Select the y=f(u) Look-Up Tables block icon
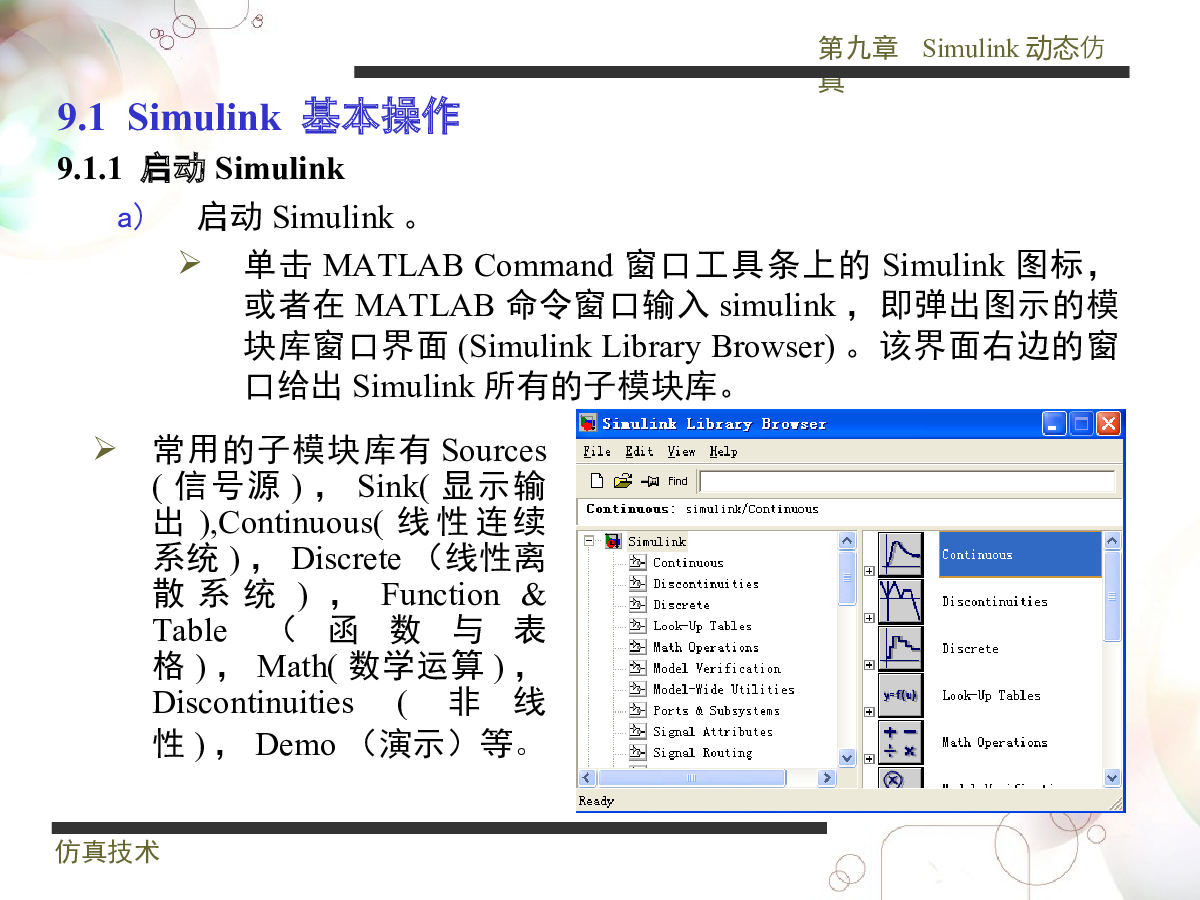The image size is (1200, 900). point(900,695)
